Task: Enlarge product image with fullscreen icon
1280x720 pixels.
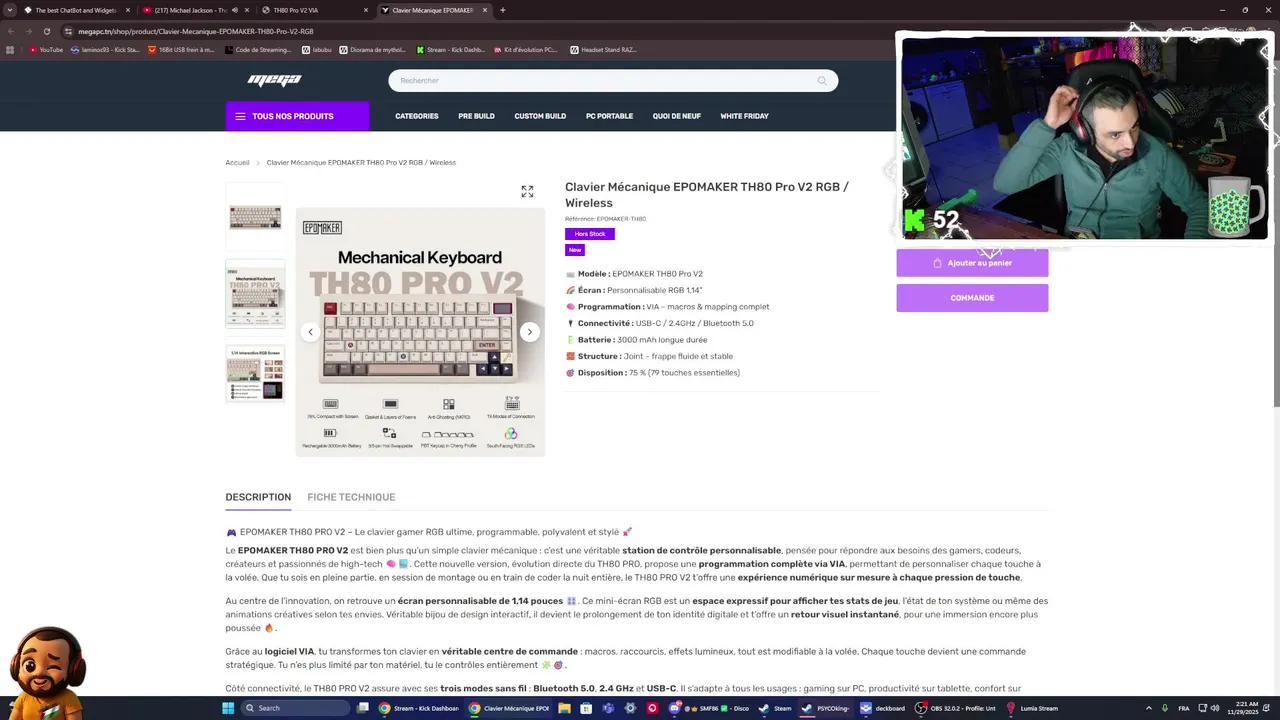Action: (527, 191)
